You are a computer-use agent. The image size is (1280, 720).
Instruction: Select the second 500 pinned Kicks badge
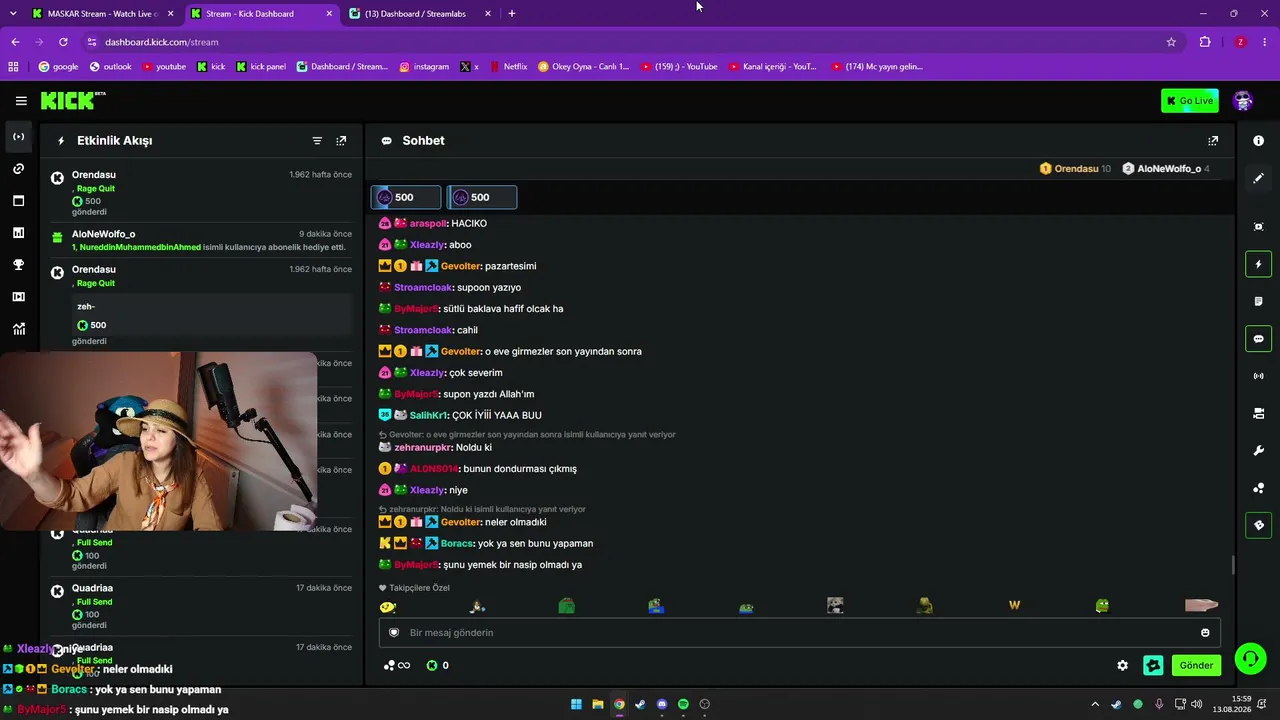(x=482, y=197)
